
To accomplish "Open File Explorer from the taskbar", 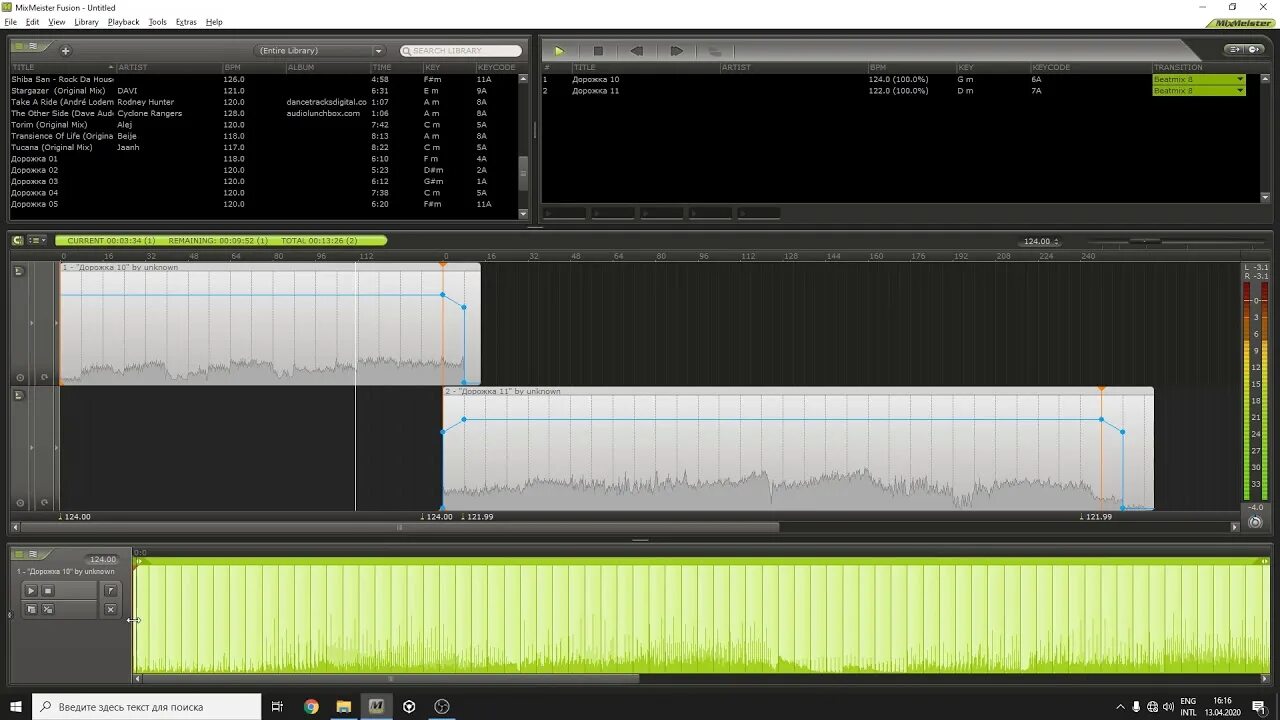I will pos(343,706).
